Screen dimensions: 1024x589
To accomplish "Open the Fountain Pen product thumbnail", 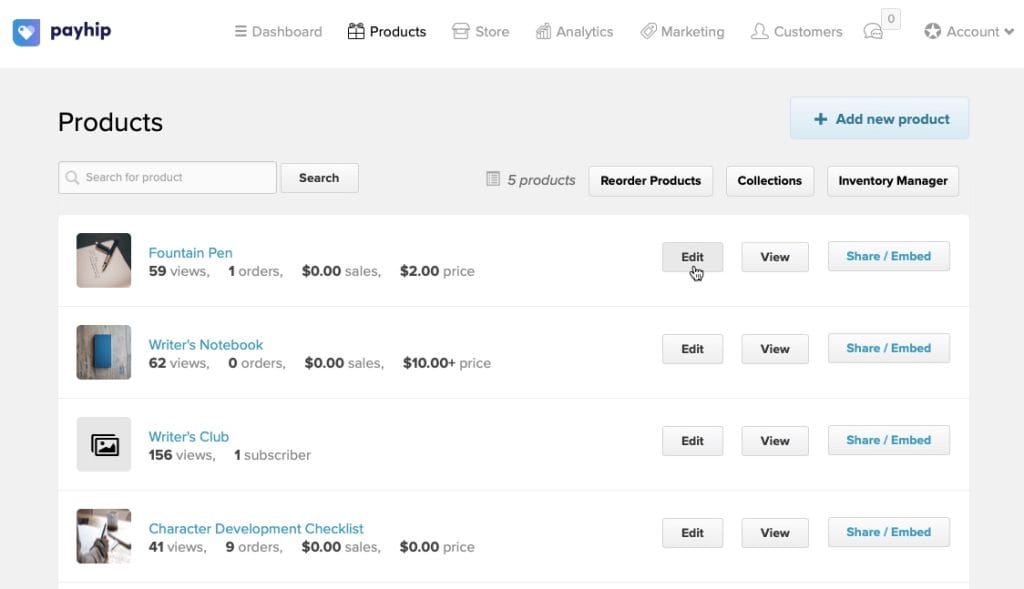I will [x=104, y=260].
